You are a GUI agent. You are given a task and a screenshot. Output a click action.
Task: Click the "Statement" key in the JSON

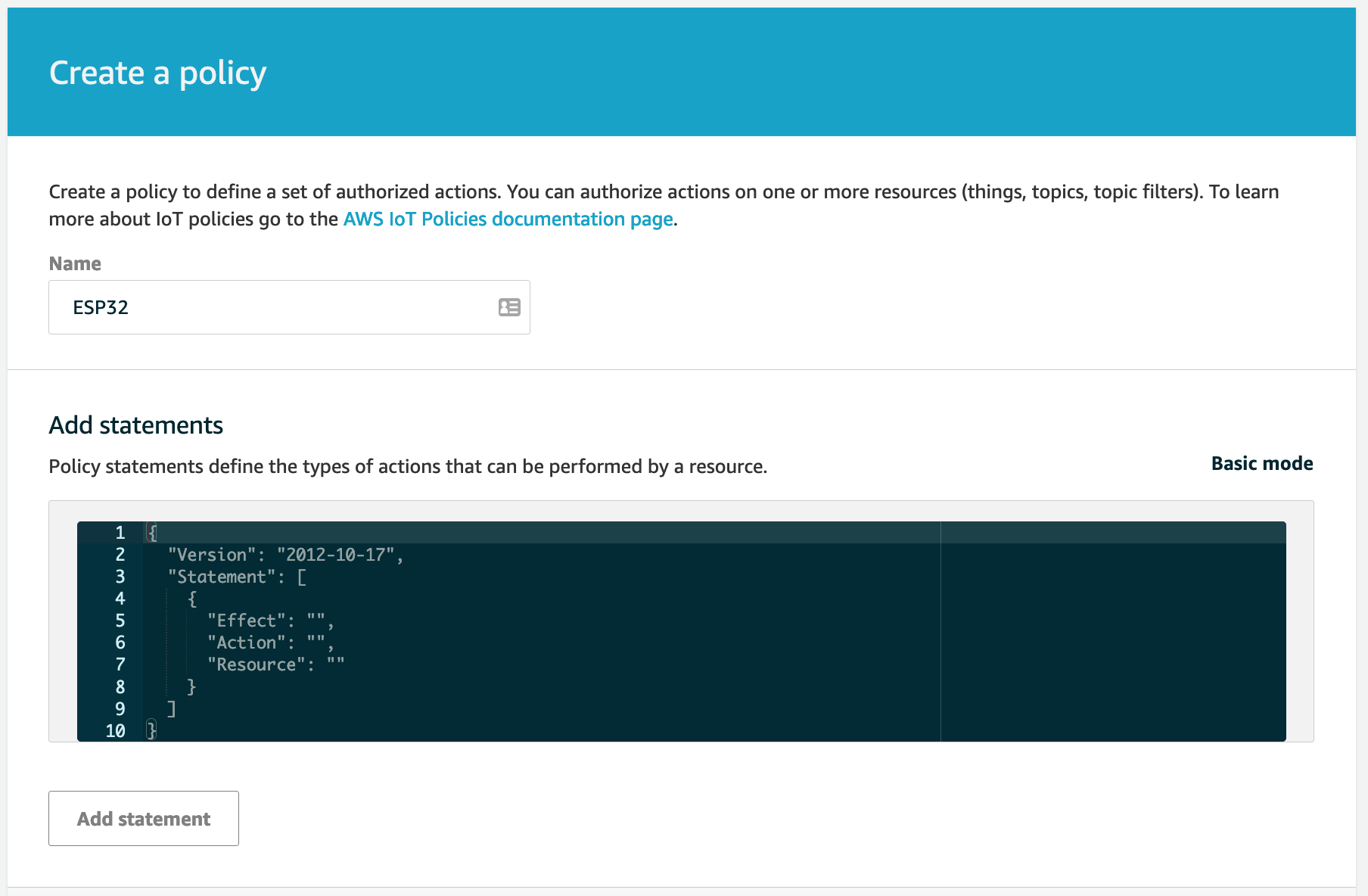[x=221, y=577]
